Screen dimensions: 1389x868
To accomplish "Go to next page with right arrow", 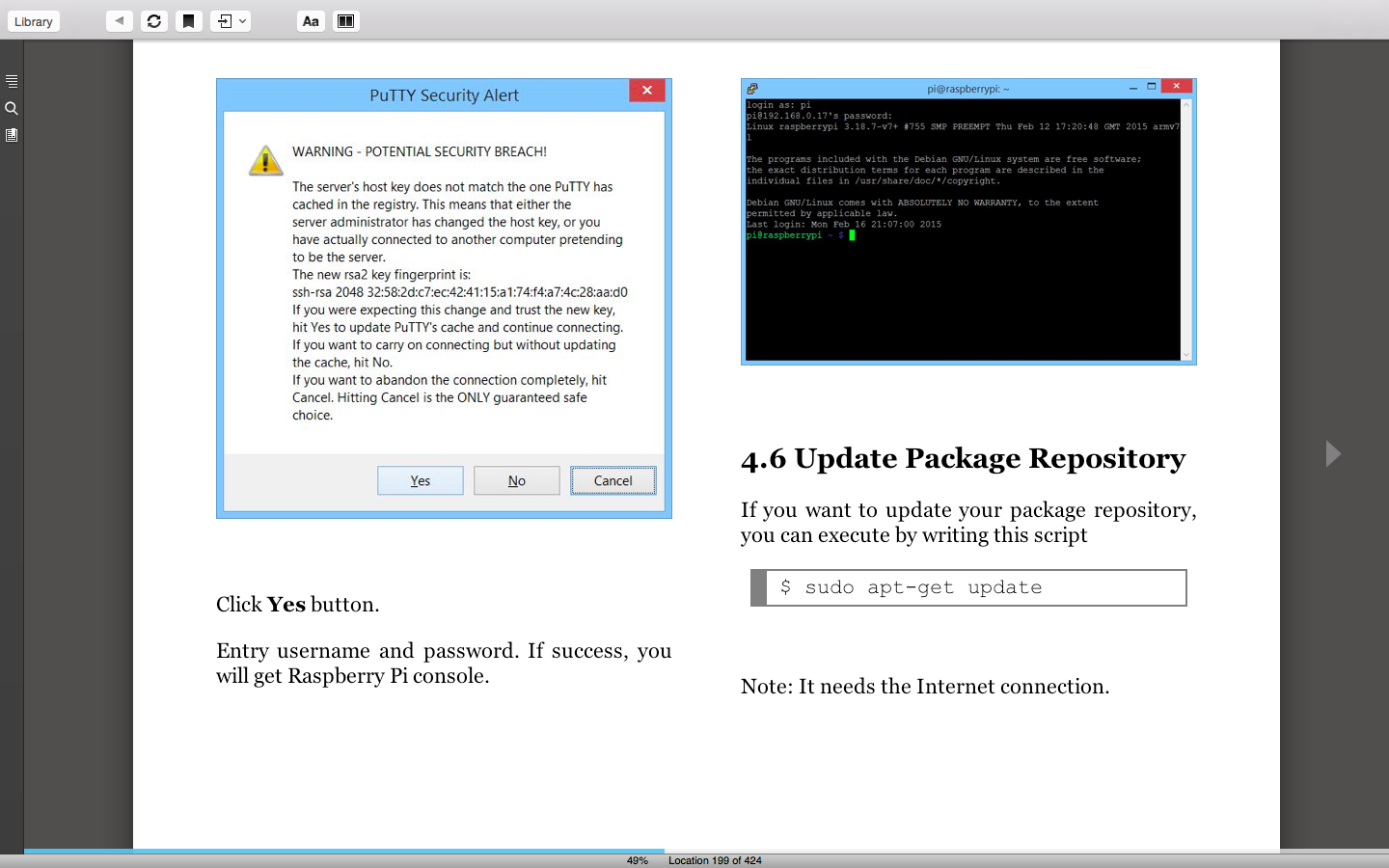I will (x=1333, y=453).
